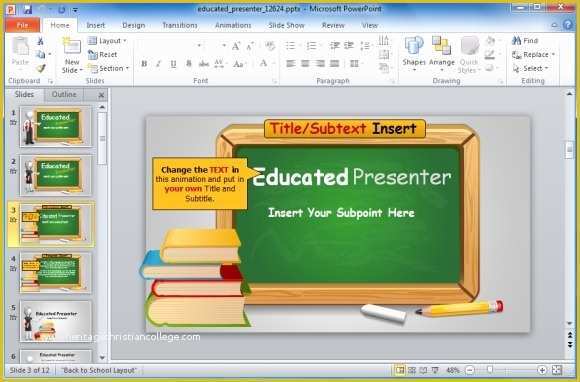The width and height of the screenshot is (580, 382).
Task: Toggle text Shadow formatting
Action: pyautogui.click(x=189, y=64)
